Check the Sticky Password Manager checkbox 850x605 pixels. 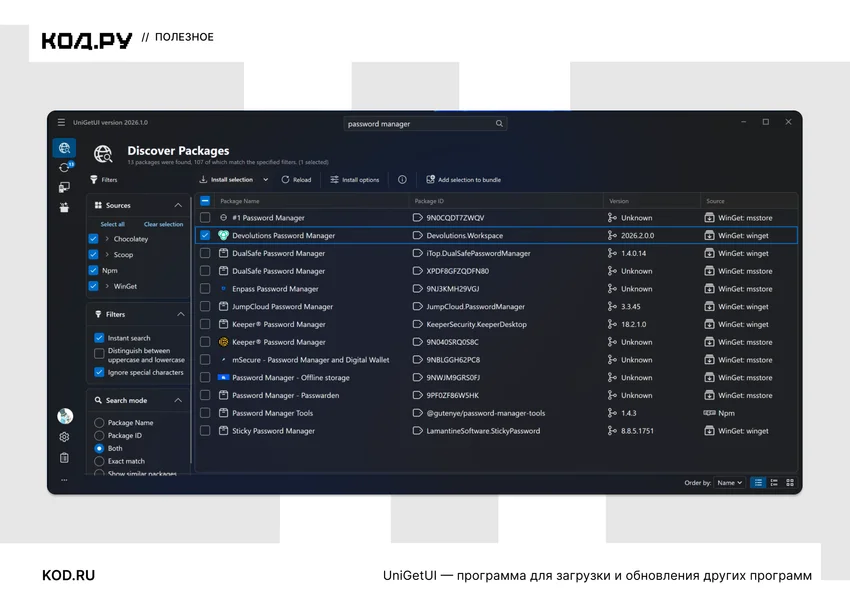(205, 431)
